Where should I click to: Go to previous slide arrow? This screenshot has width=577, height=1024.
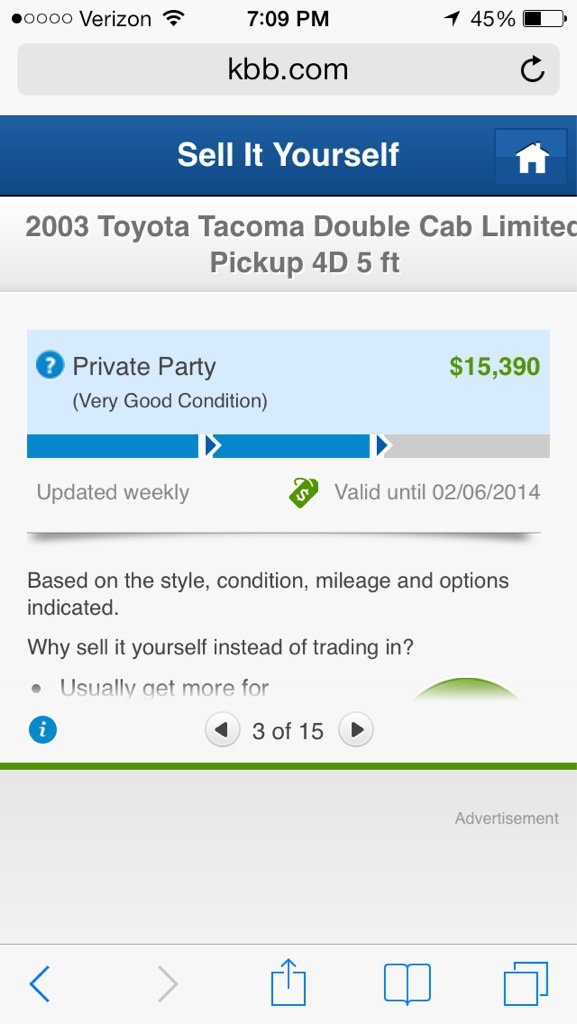pyautogui.click(x=223, y=729)
